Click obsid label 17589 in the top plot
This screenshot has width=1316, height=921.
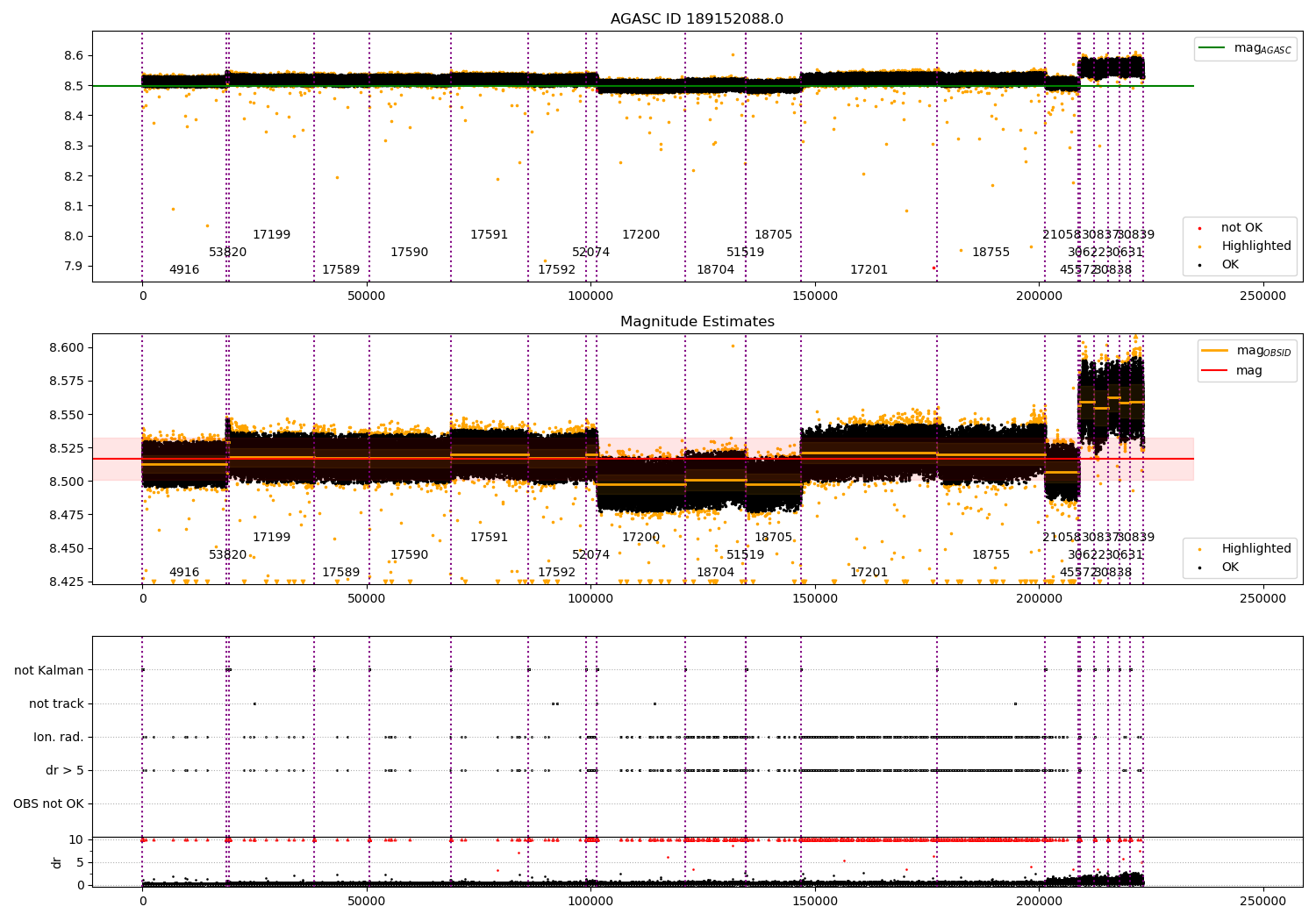pyautogui.click(x=341, y=270)
